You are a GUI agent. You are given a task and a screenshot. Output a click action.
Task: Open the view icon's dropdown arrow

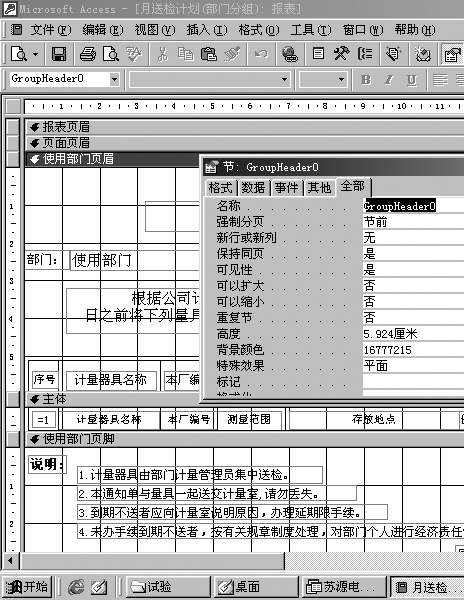coord(36,54)
